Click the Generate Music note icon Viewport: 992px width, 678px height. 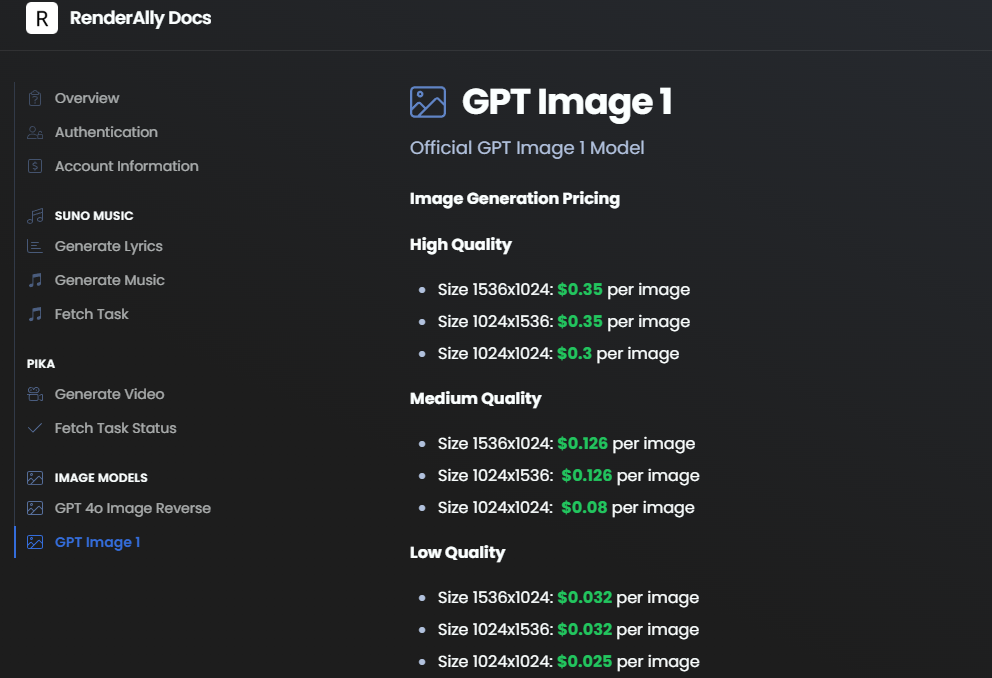tap(35, 280)
